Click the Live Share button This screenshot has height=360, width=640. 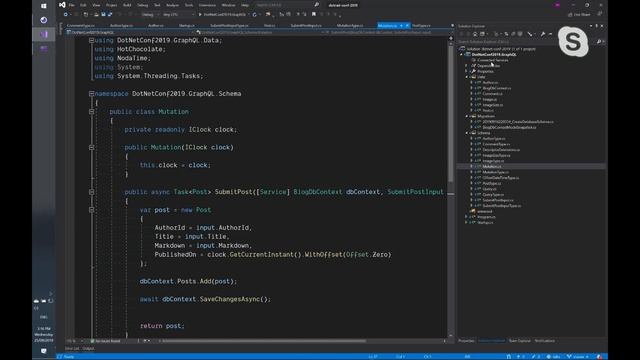579,14
